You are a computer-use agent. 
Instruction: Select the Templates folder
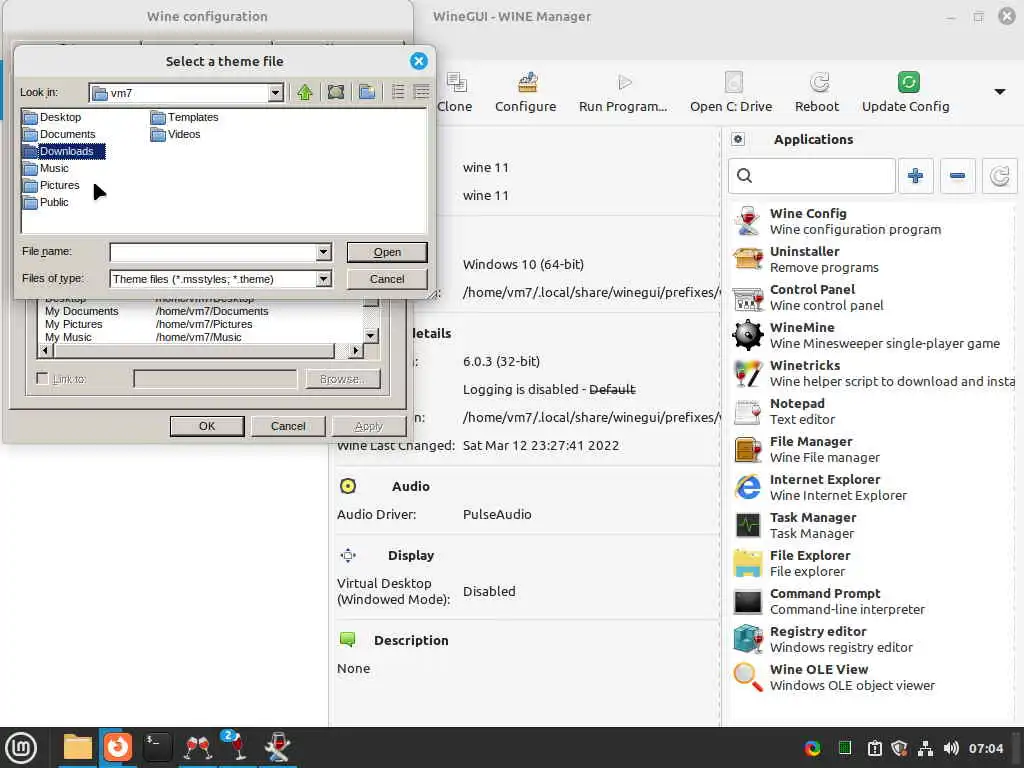(x=185, y=117)
